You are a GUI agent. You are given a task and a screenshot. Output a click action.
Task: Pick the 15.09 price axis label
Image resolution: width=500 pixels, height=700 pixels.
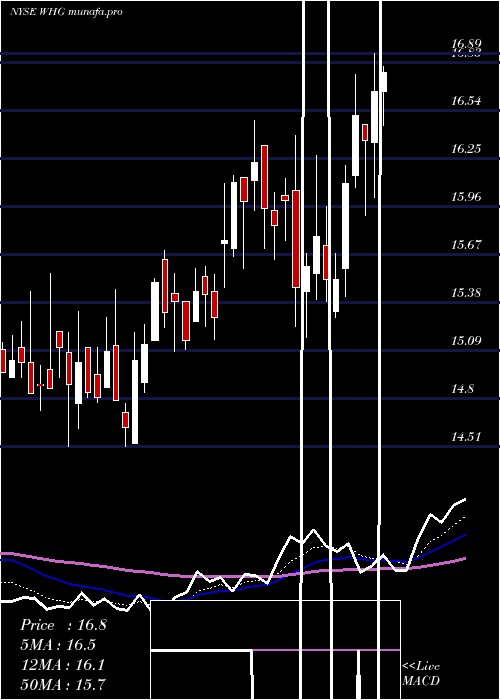point(466,341)
